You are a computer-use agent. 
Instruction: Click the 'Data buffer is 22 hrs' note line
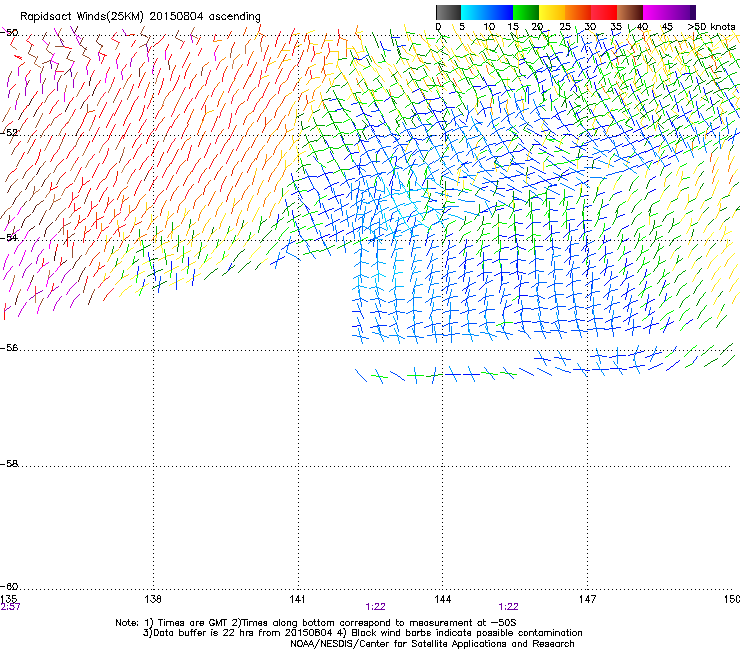click(362, 633)
